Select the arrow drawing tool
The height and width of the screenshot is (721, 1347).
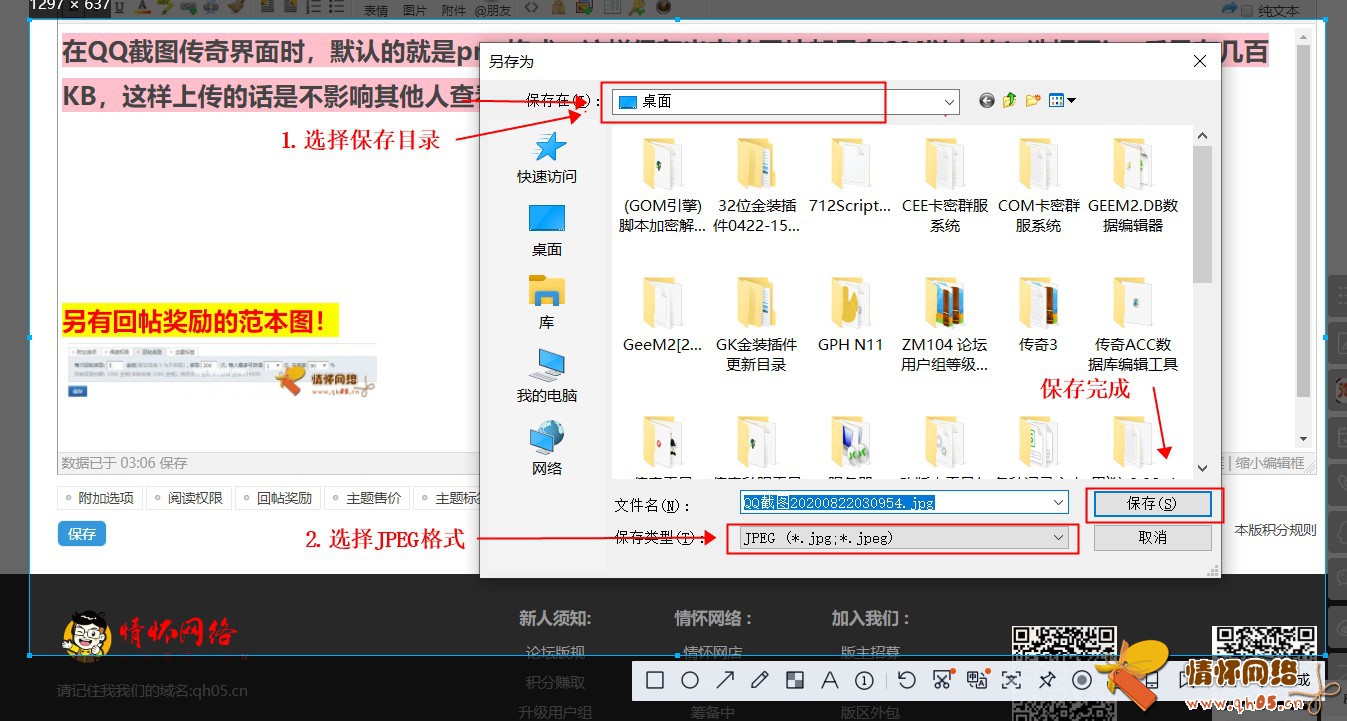(x=725, y=681)
